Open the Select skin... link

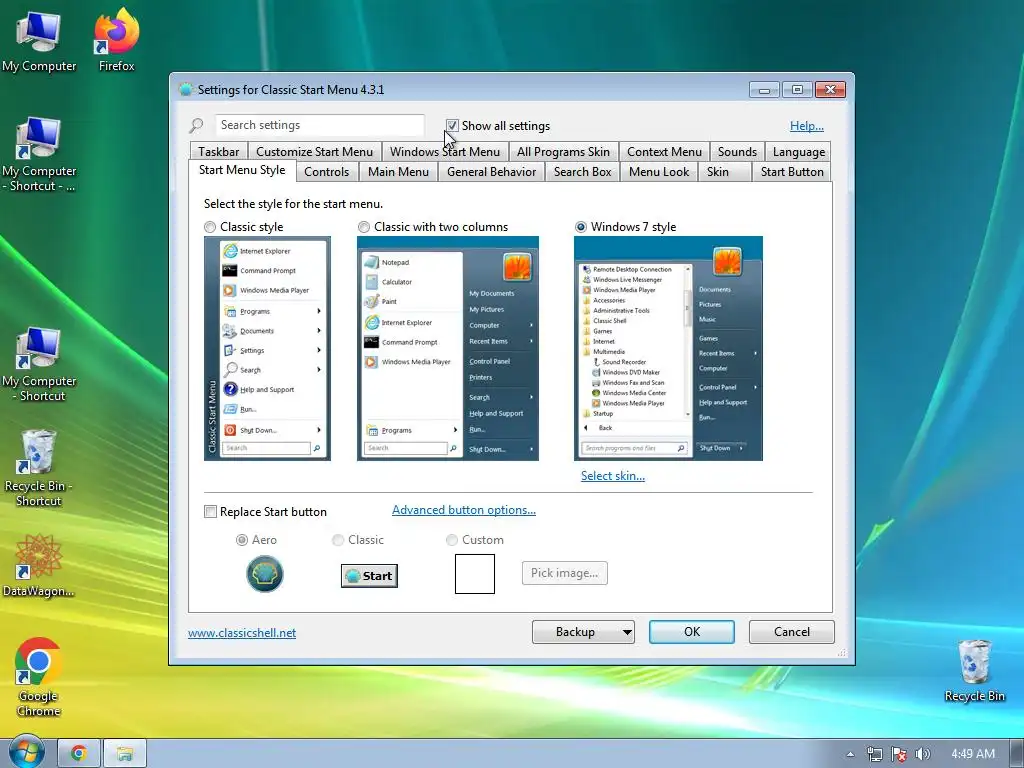tap(613, 476)
